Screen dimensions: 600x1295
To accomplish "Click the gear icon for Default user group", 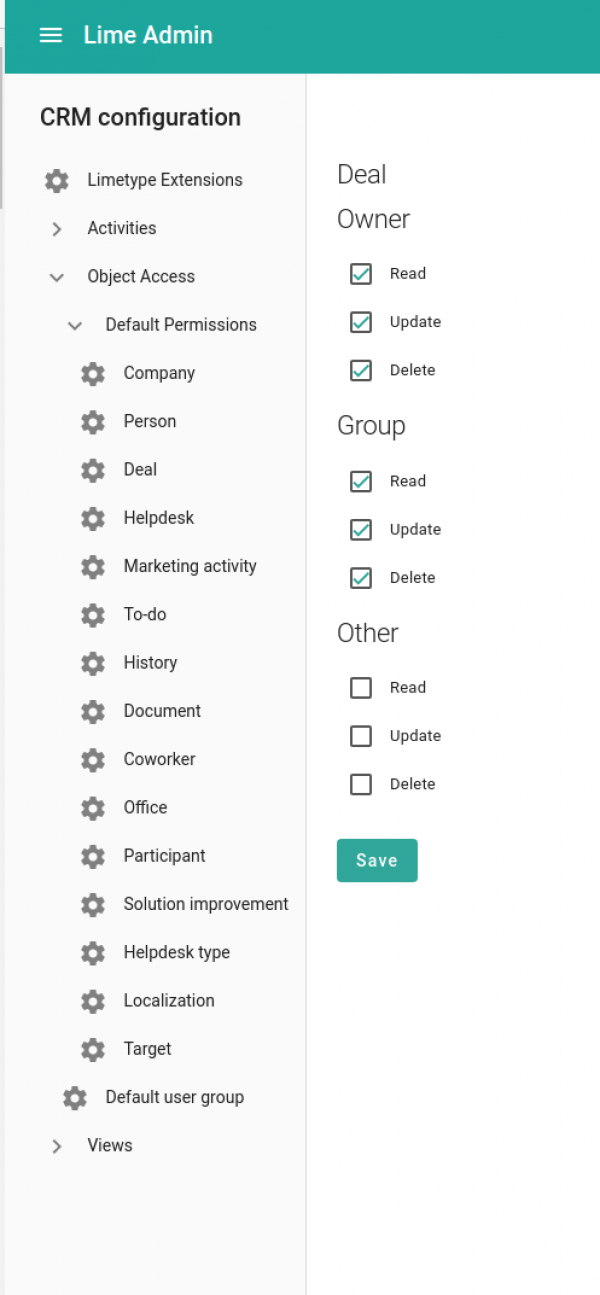I will point(75,1098).
